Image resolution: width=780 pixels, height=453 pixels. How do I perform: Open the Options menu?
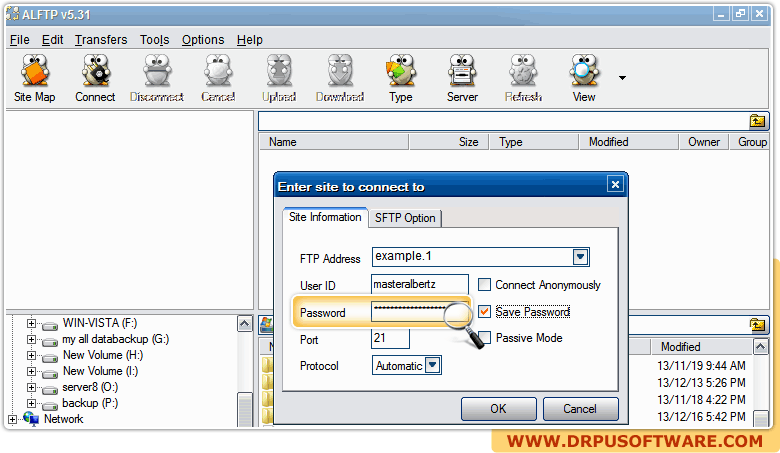pos(203,40)
